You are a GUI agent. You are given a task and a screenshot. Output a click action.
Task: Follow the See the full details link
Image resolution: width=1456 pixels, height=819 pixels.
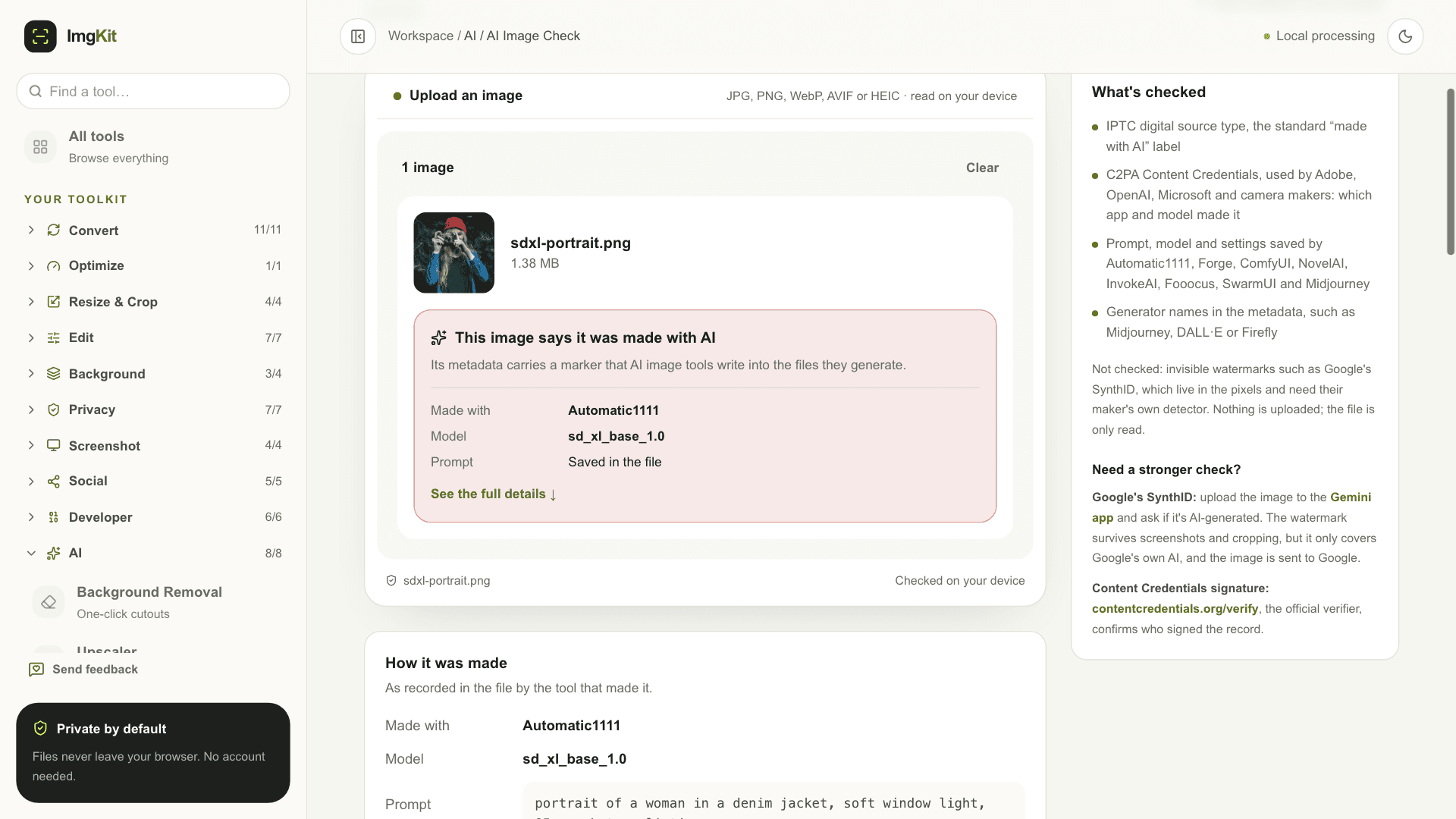click(x=494, y=494)
